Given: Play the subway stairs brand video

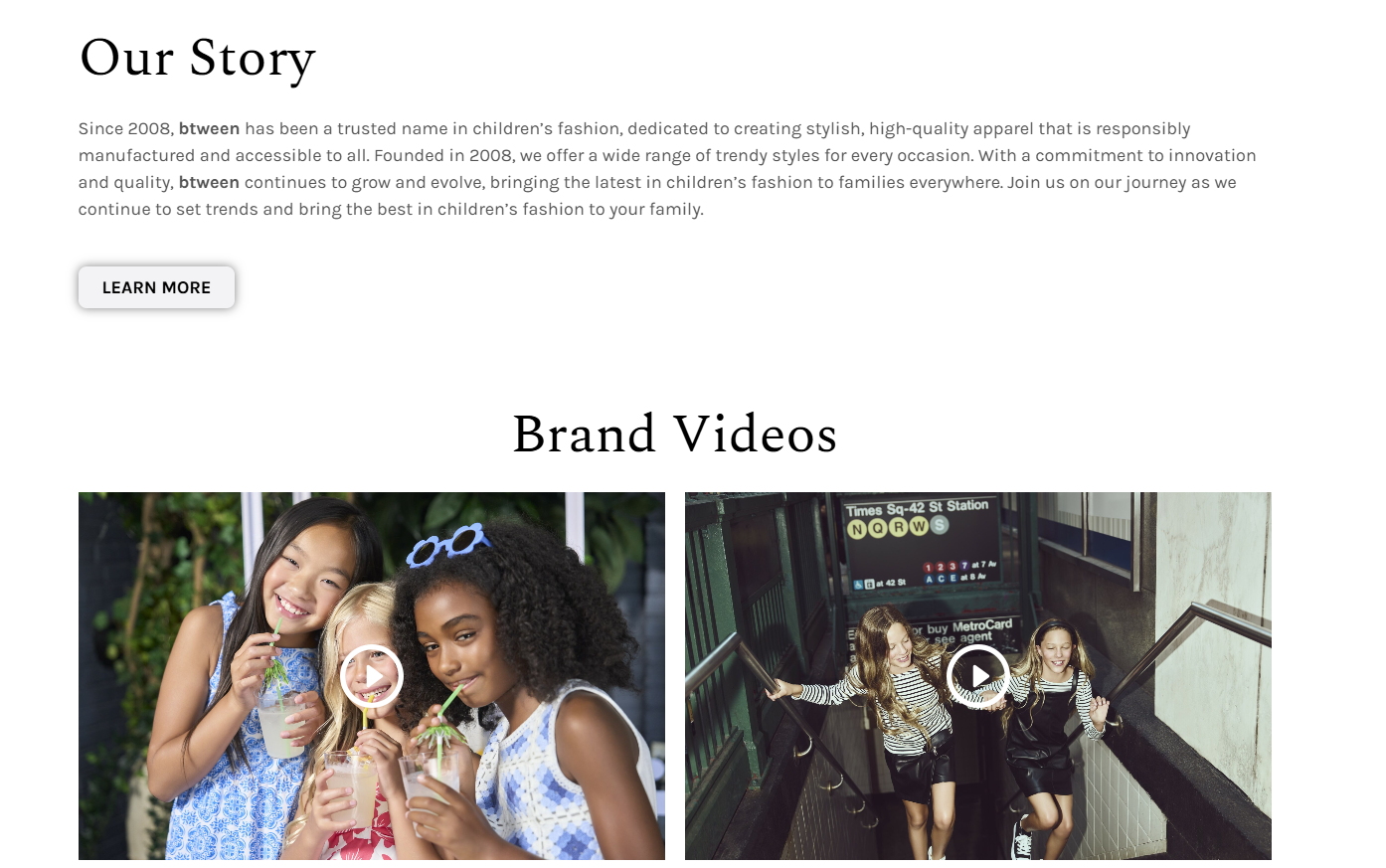Looking at the screenshot, I should coord(978,676).
